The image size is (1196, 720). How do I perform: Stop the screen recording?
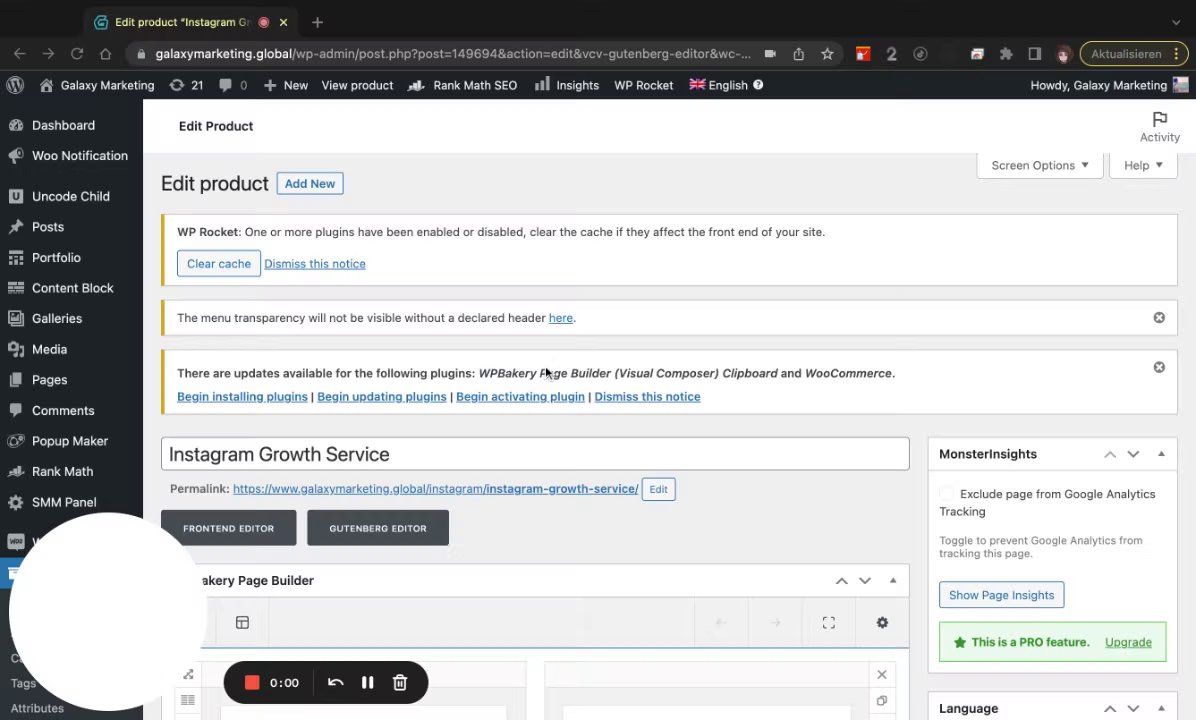[x=252, y=683]
